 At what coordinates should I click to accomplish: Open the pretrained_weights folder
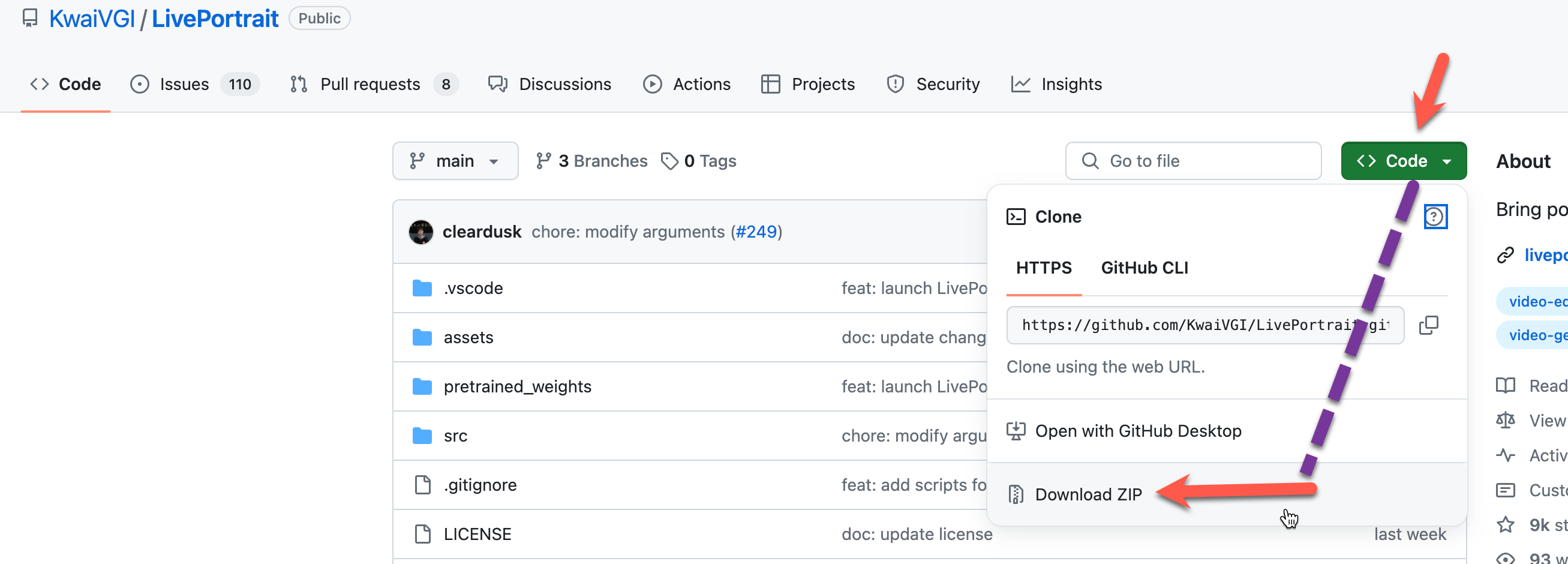click(x=518, y=387)
